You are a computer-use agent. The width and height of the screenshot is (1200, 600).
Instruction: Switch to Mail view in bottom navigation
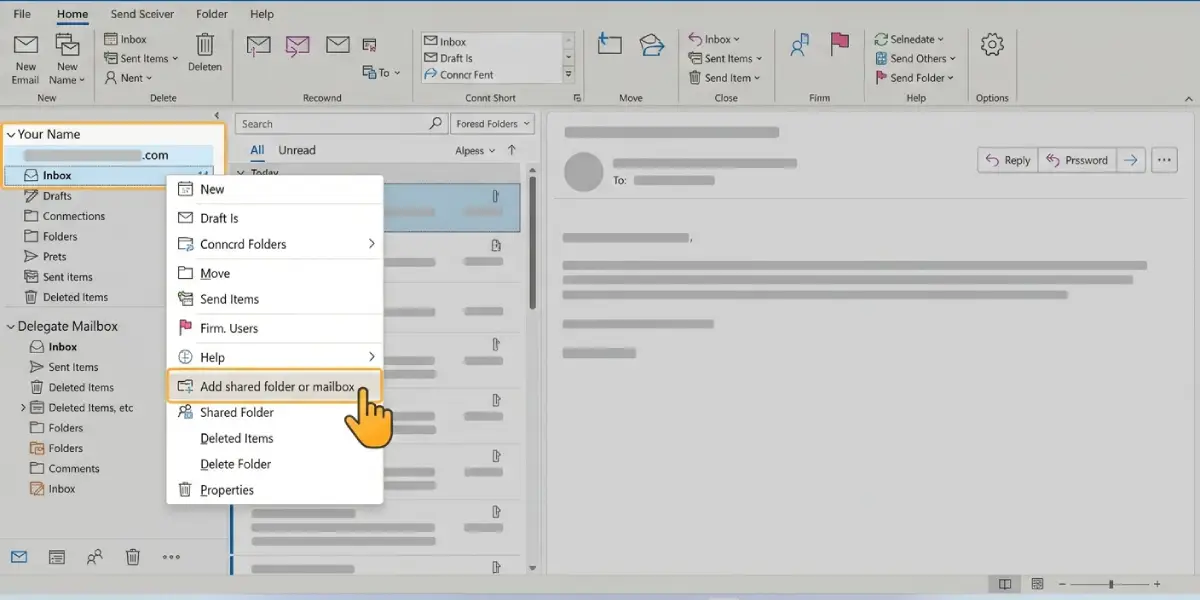click(19, 557)
